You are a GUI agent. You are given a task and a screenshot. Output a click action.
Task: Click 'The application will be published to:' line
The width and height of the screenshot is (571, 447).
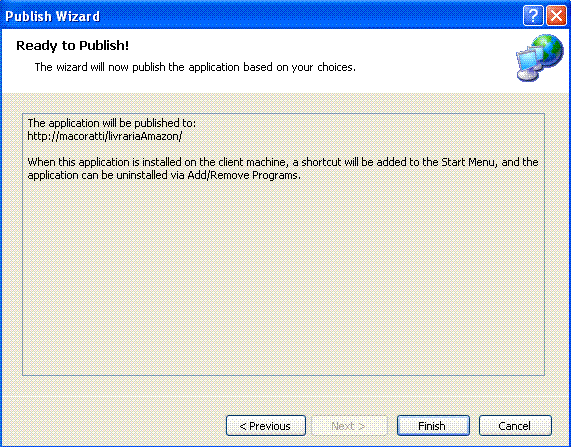pos(111,123)
